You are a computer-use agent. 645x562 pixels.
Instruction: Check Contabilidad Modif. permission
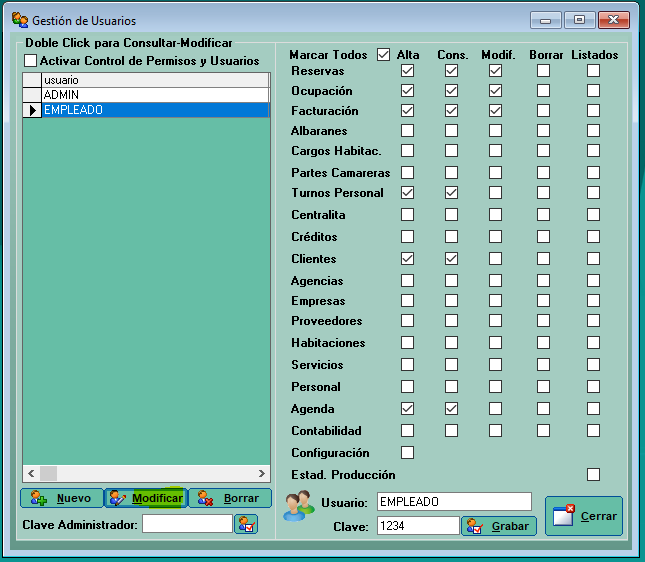(495, 430)
